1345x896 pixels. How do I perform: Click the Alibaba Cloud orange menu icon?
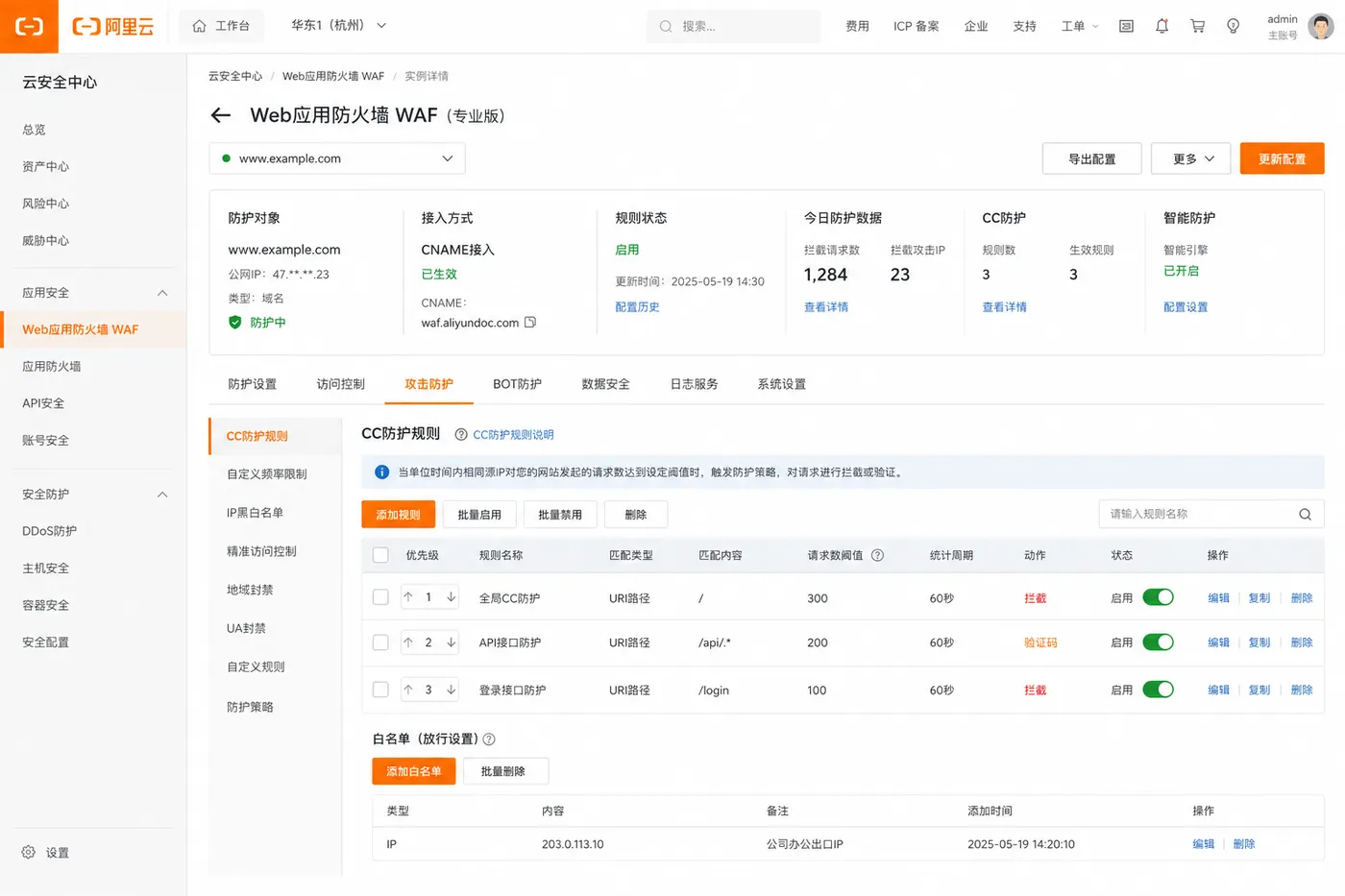(x=29, y=26)
